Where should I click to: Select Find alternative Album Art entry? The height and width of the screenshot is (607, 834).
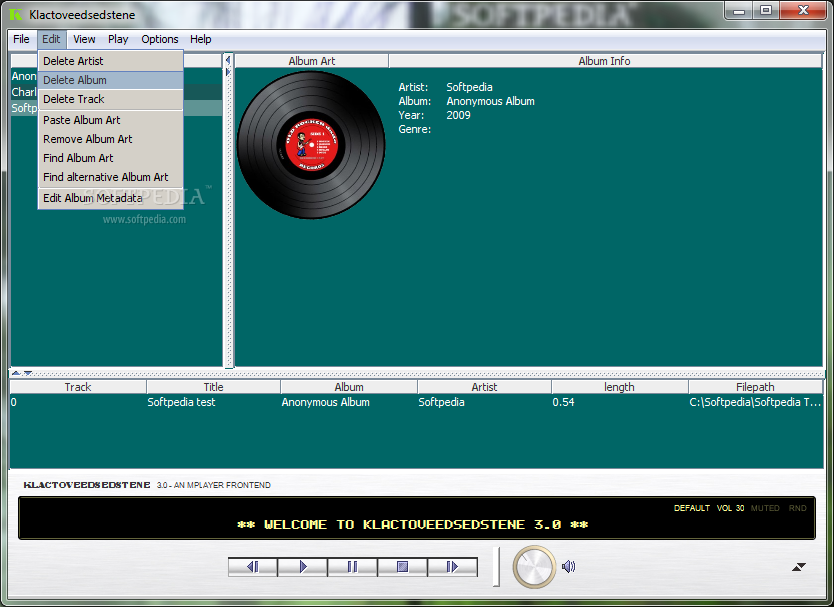(111, 177)
